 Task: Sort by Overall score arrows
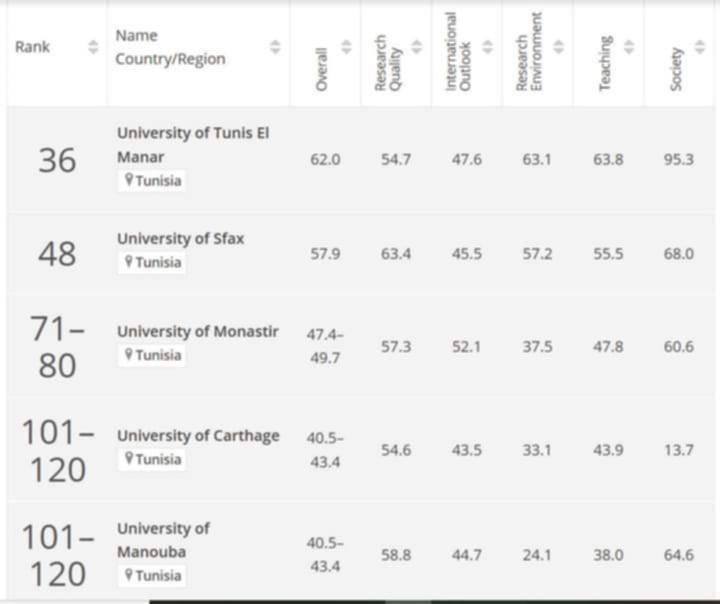pyautogui.click(x=346, y=47)
